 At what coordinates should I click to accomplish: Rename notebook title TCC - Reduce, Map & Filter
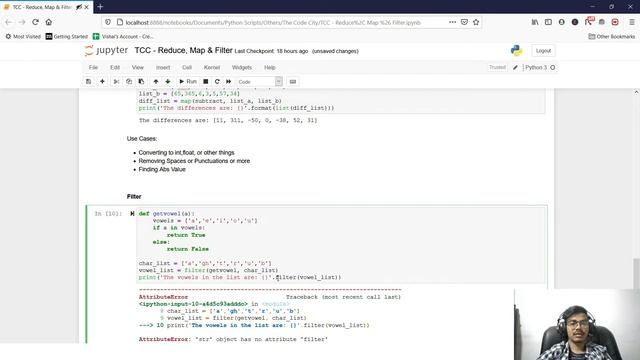[x=183, y=51]
